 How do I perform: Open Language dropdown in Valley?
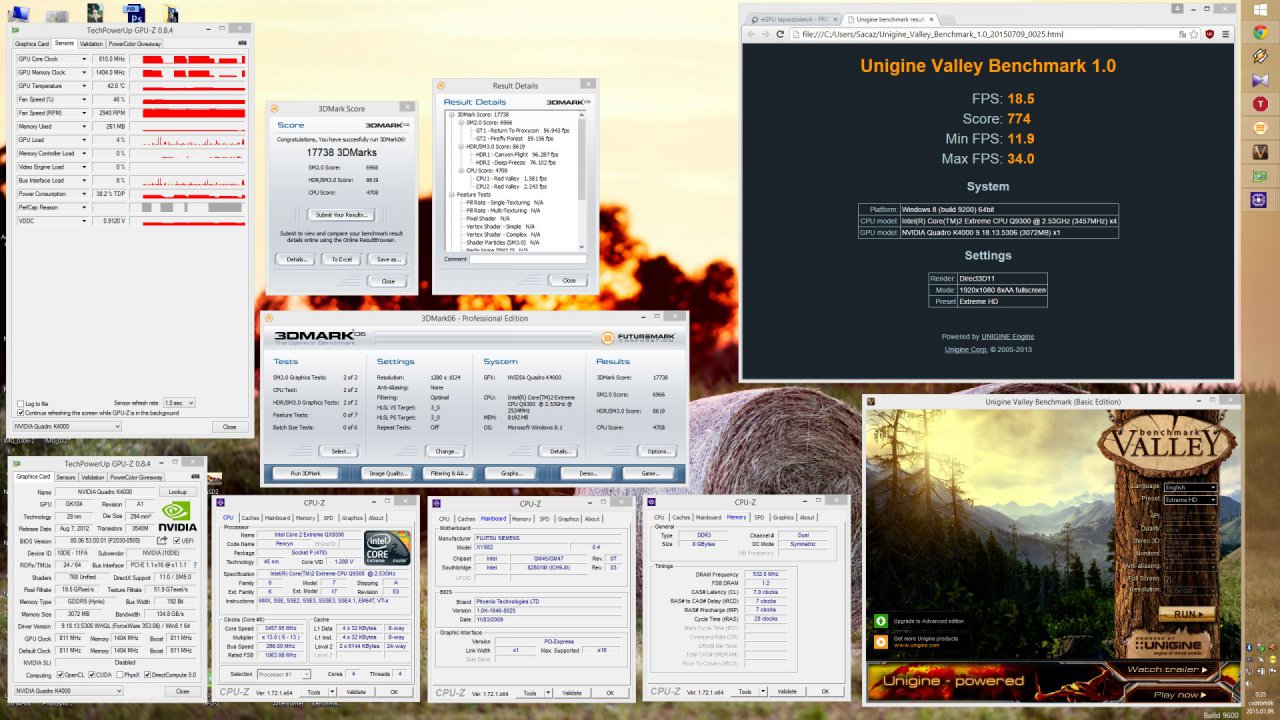pyautogui.click(x=1190, y=487)
